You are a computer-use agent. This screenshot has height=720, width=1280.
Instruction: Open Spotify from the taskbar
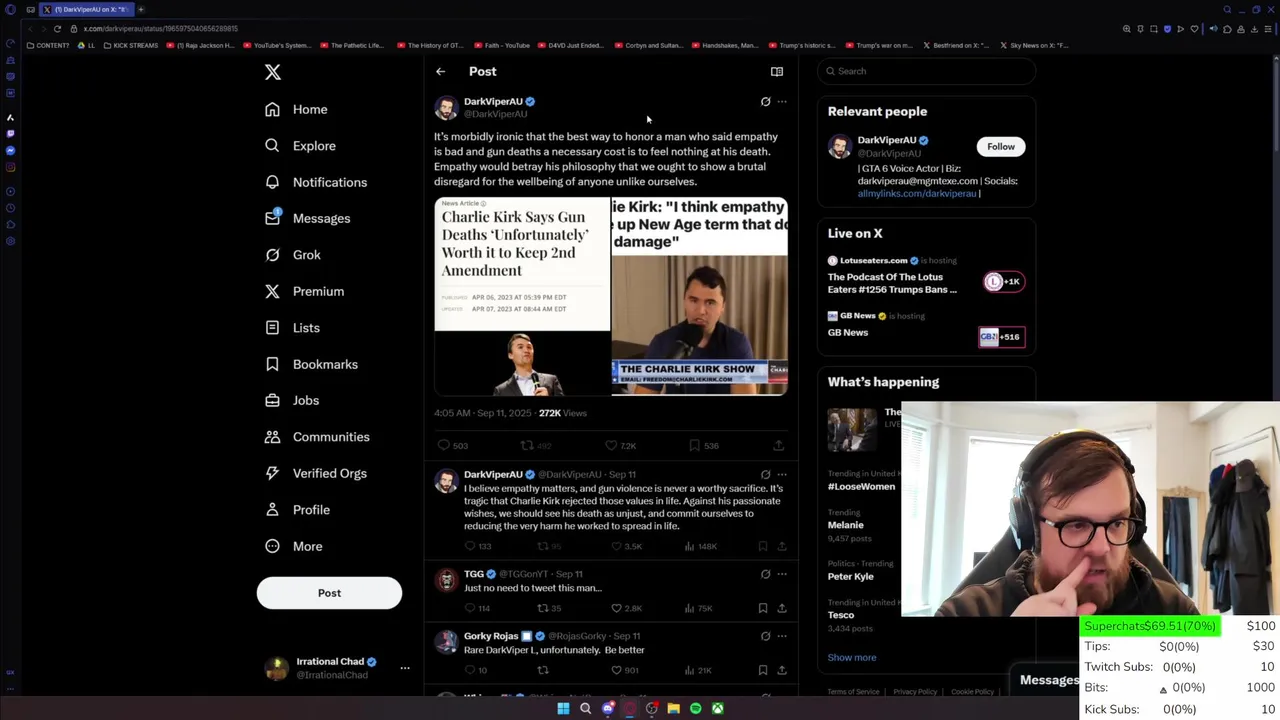(x=696, y=708)
